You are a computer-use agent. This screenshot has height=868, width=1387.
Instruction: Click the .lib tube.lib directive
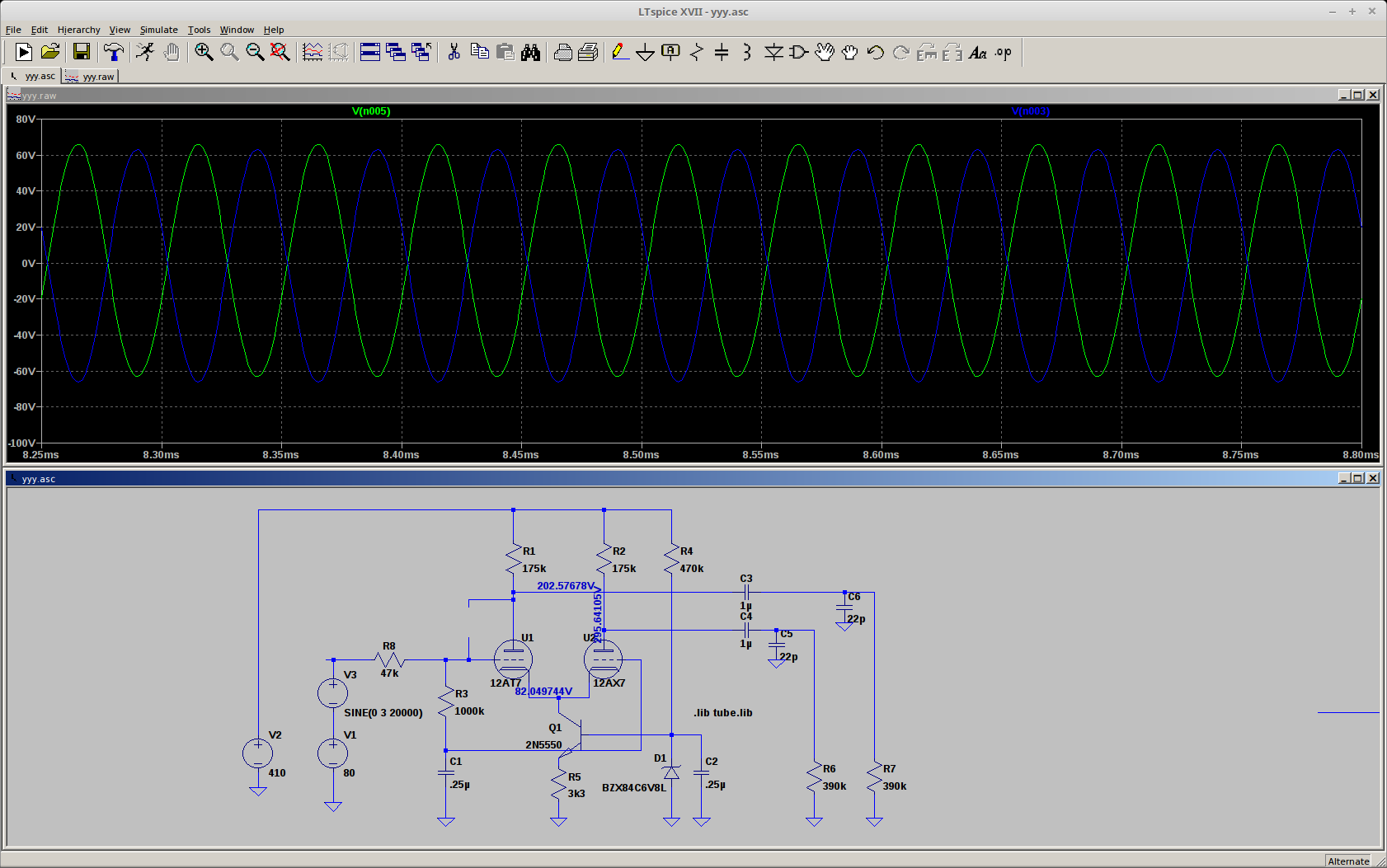pyautogui.click(x=723, y=713)
